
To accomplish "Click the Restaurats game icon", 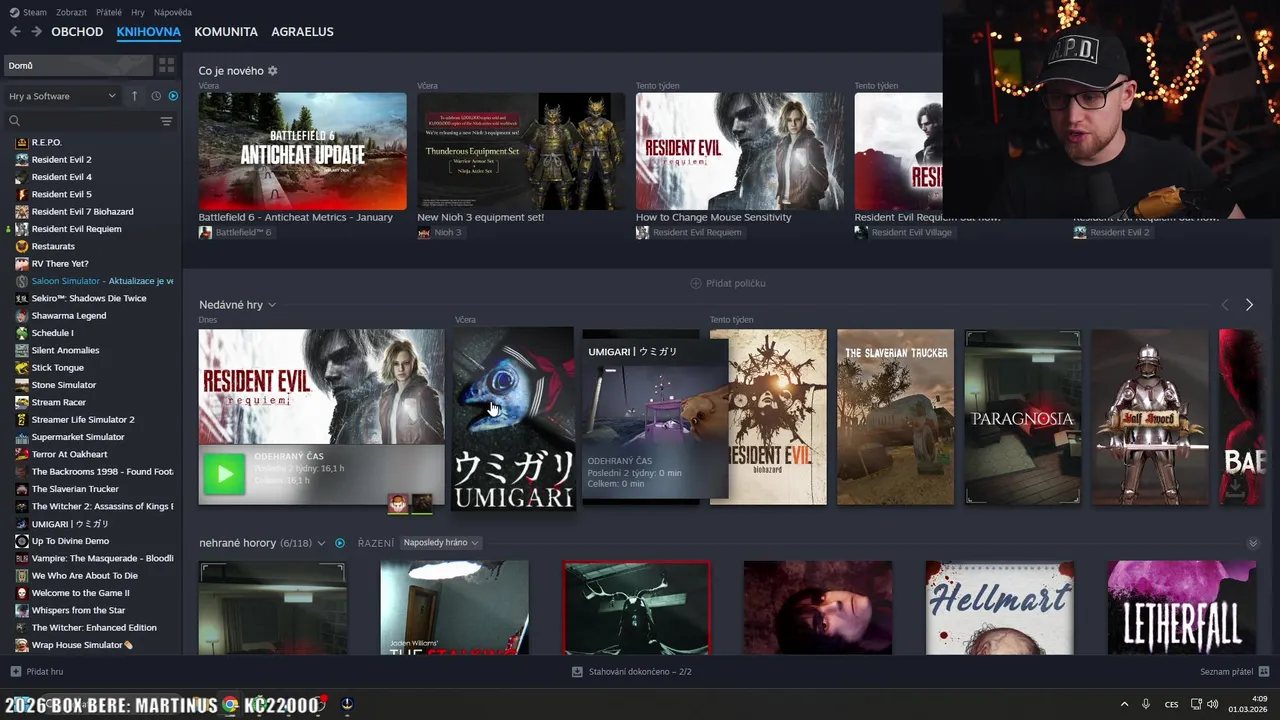I will click(x=22, y=246).
